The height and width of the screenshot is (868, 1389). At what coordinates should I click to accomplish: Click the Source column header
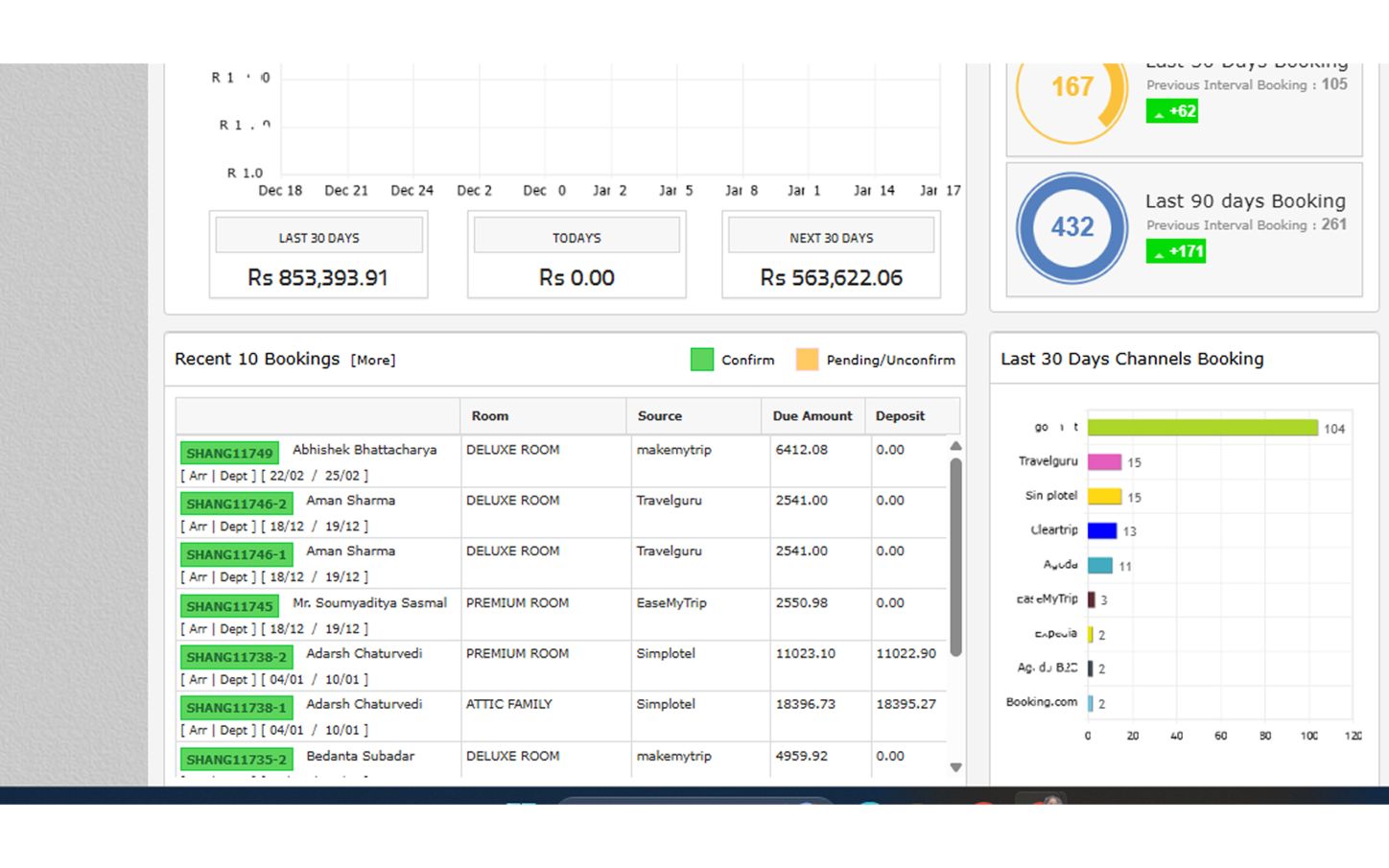point(660,416)
